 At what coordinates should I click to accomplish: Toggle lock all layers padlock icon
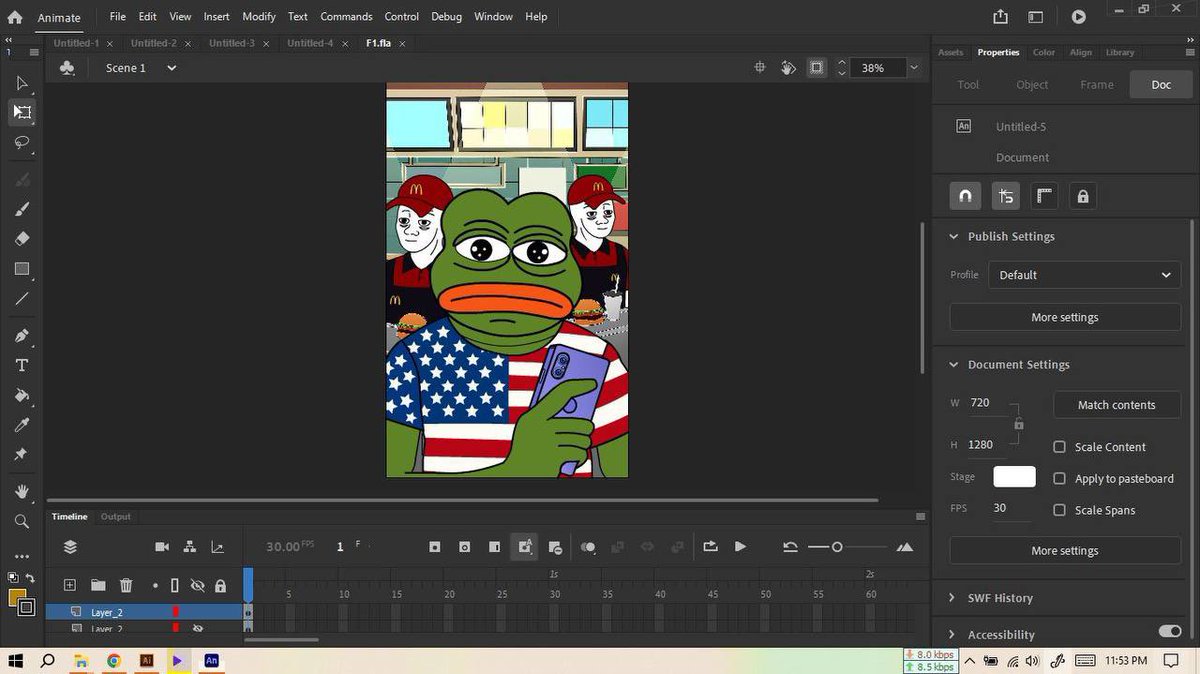(220, 585)
